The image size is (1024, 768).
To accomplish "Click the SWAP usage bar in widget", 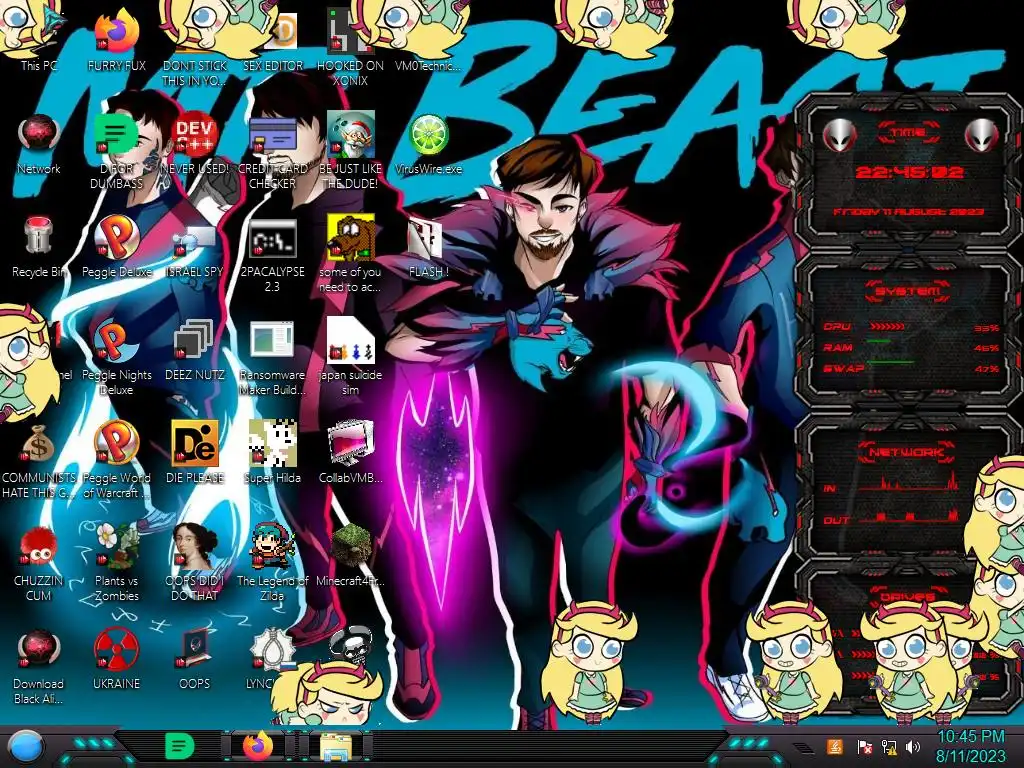I will pos(889,362).
